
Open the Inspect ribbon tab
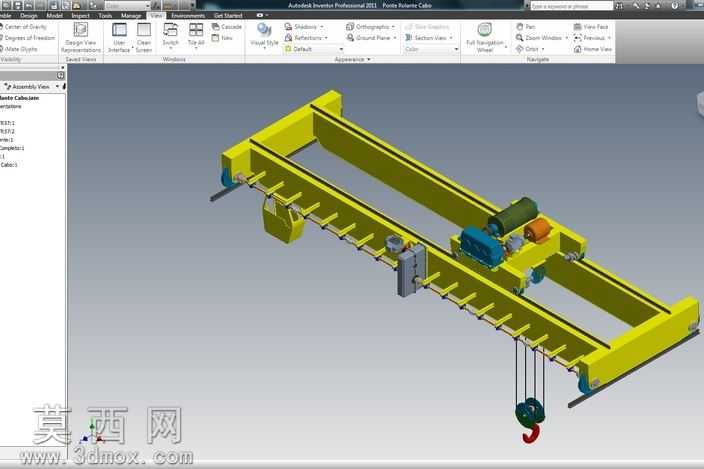pyautogui.click(x=80, y=16)
